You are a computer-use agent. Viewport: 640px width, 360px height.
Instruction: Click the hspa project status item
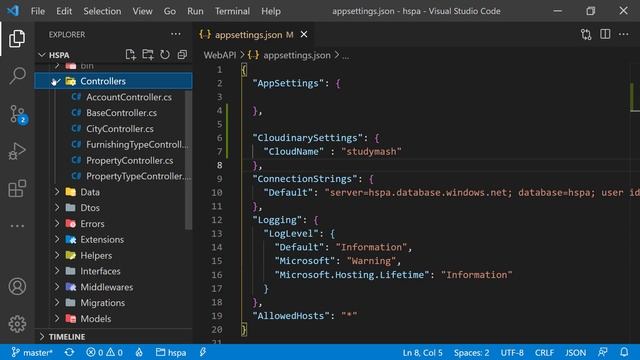click(x=171, y=352)
